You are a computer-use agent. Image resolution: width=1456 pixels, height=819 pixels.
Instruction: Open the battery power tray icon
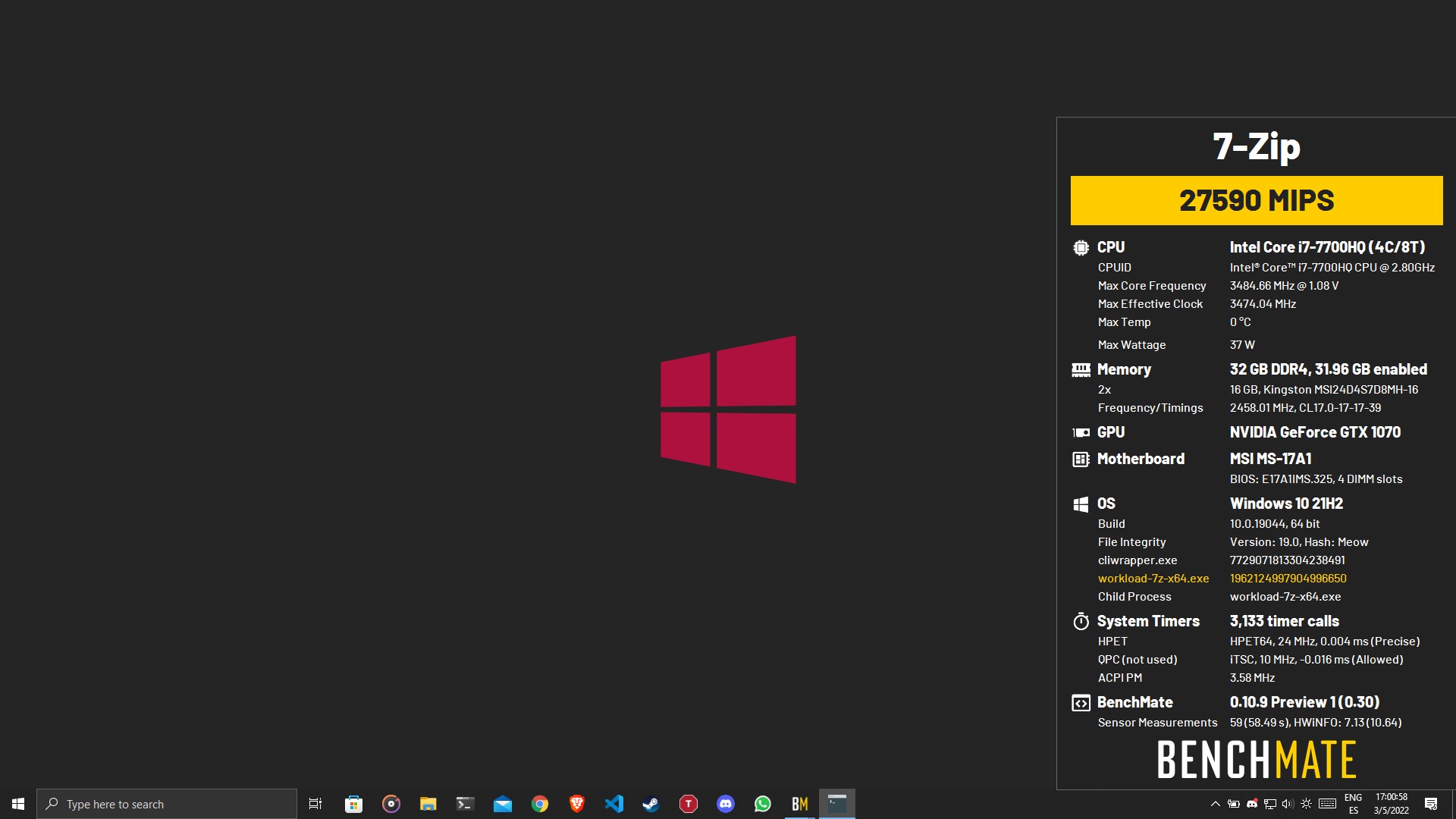(1234, 804)
